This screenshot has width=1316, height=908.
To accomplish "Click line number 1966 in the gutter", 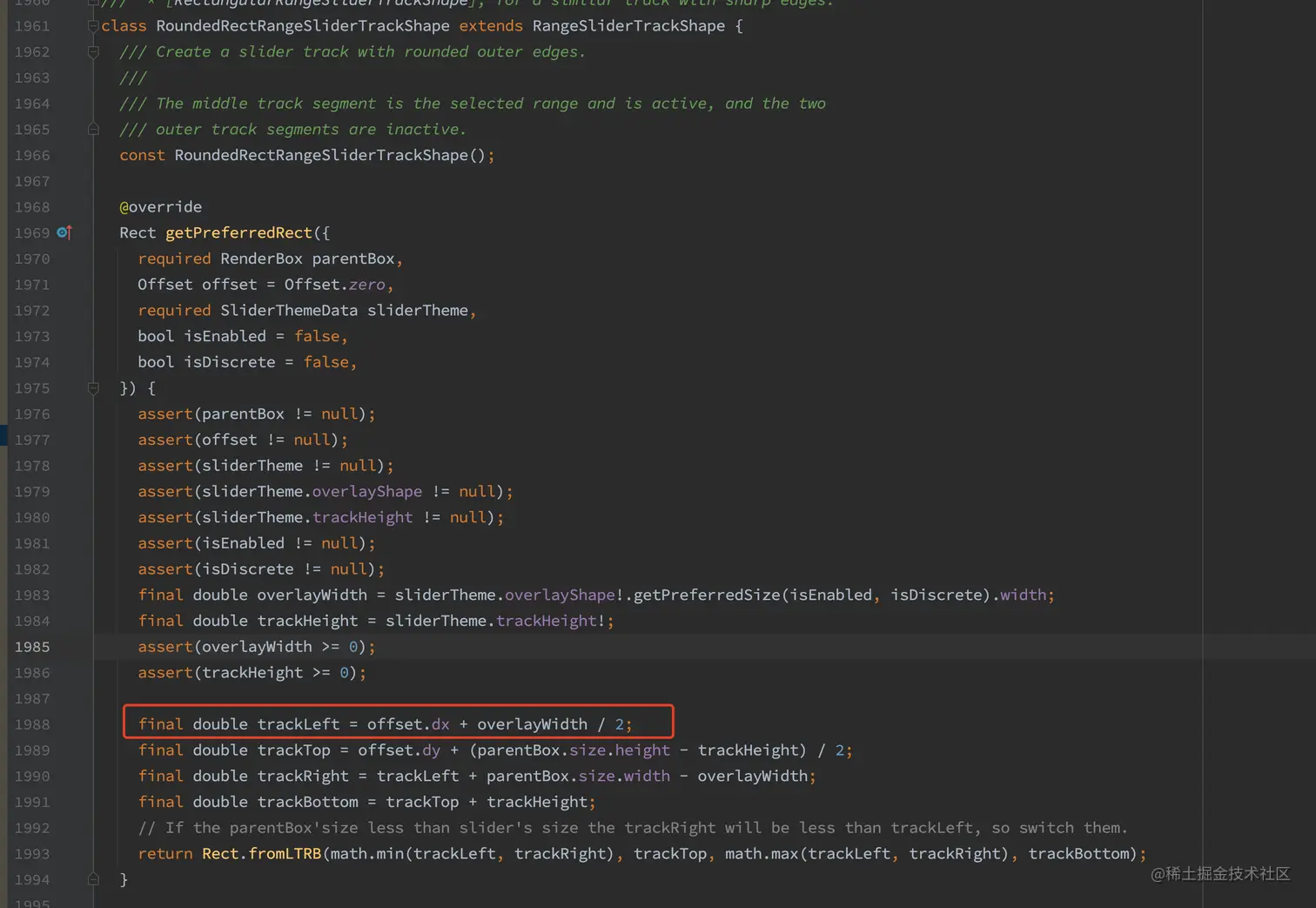I will pyautogui.click(x=32, y=155).
